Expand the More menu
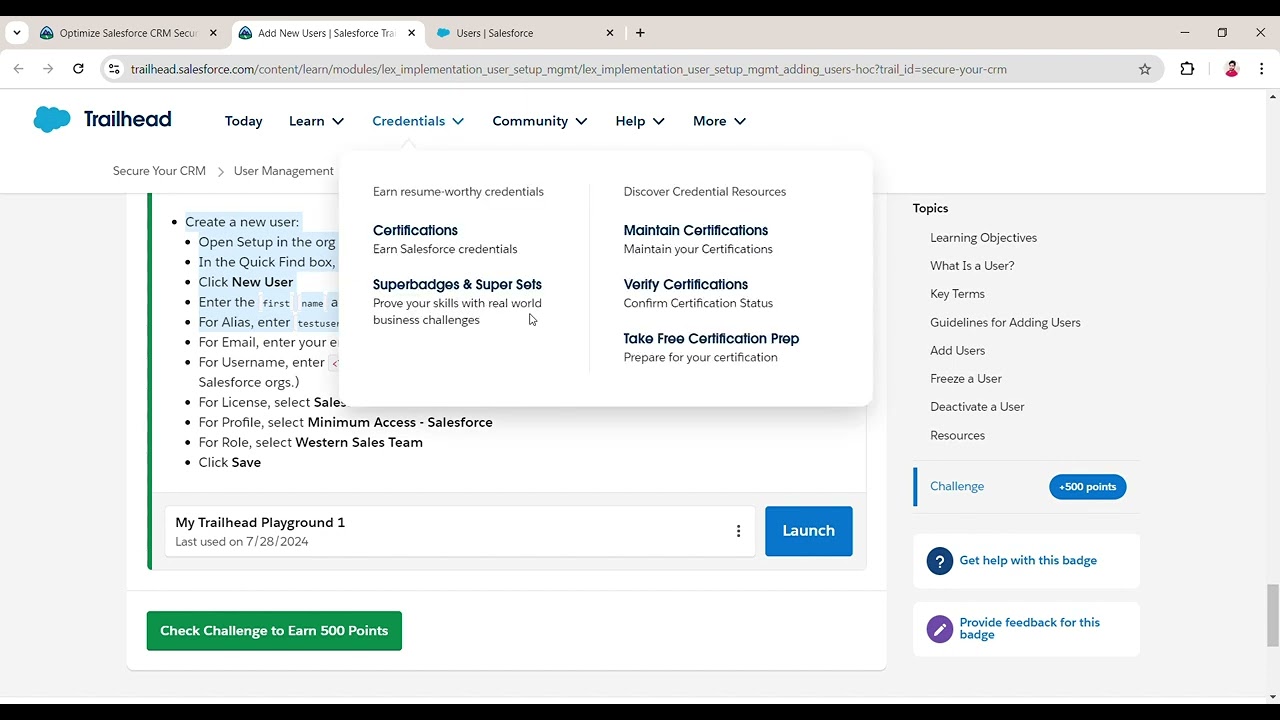Image resolution: width=1280 pixels, height=720 pixels. click(719, 121)
